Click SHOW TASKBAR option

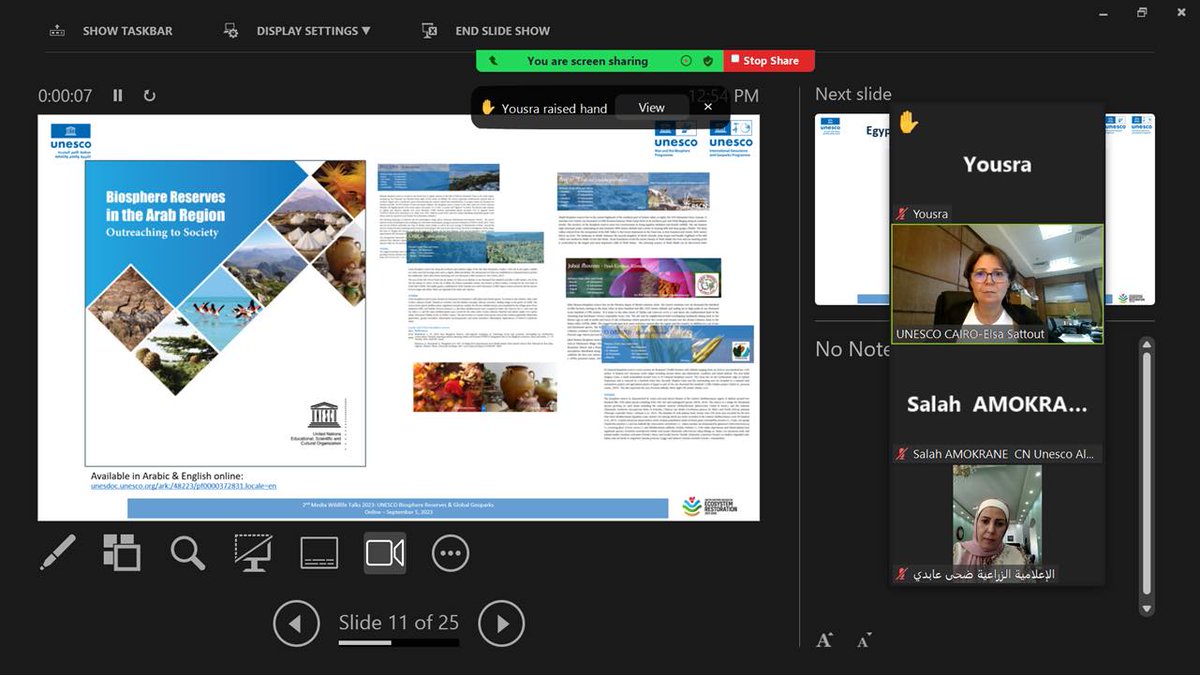127,31
